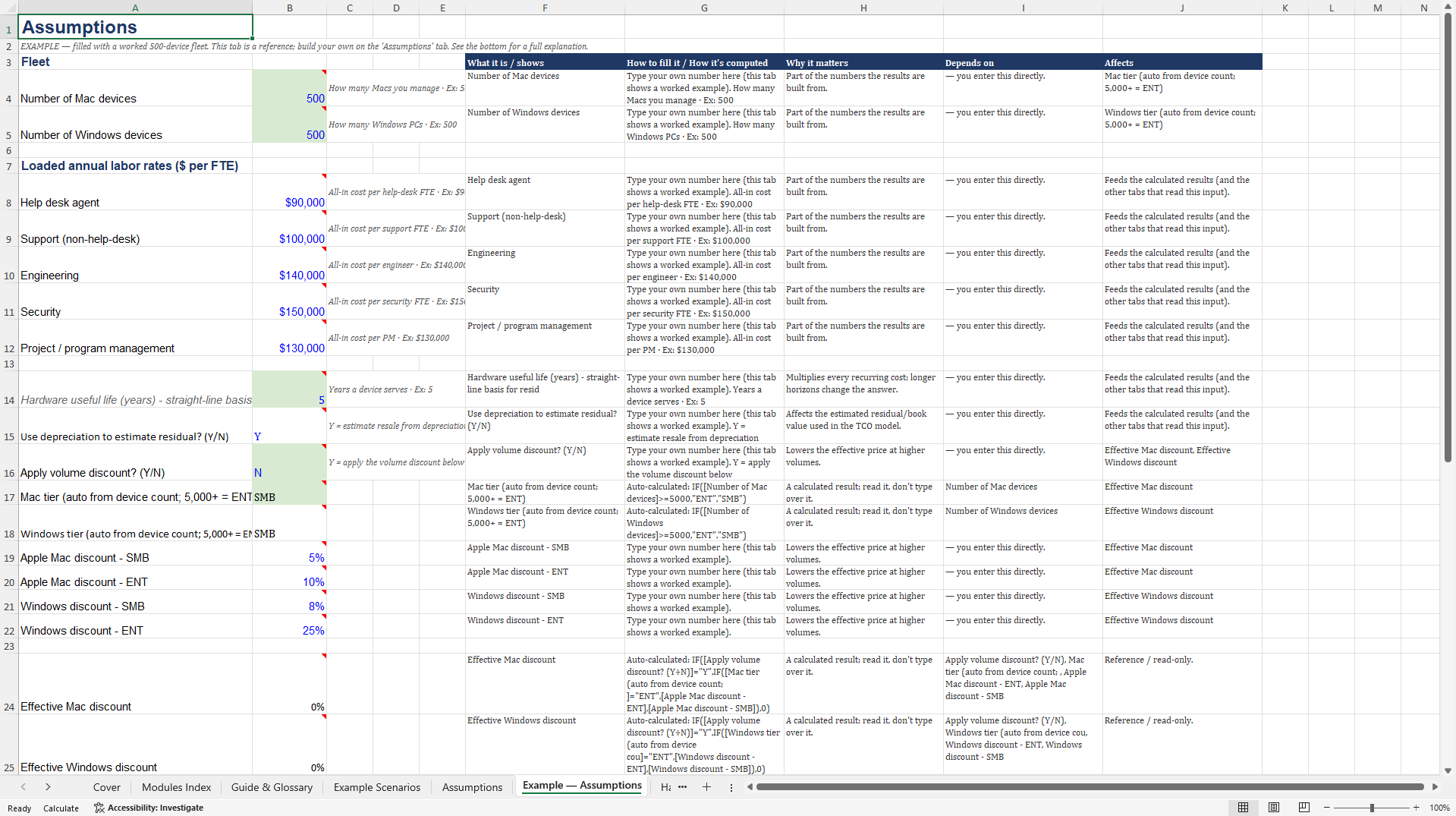
Task: Select Windows discount - SMB value 8%
Action: (289, 602)
